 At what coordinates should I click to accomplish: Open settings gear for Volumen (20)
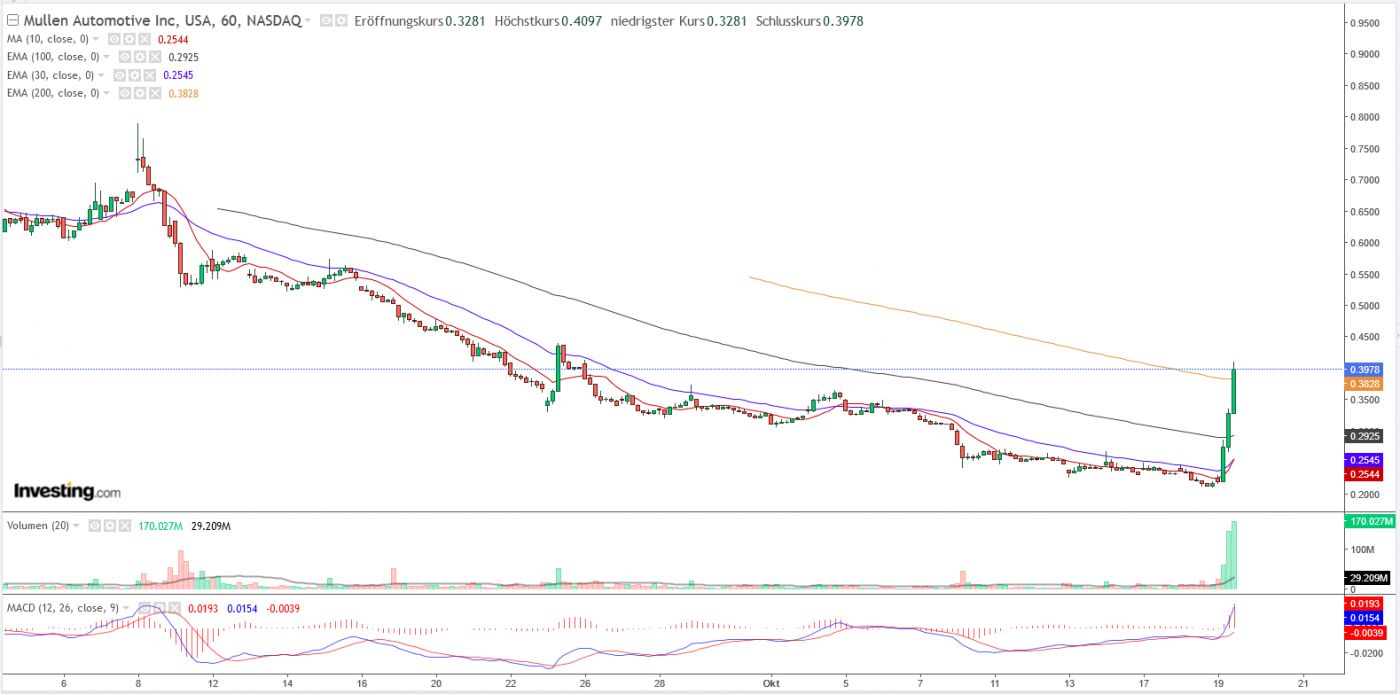[109, 526]
